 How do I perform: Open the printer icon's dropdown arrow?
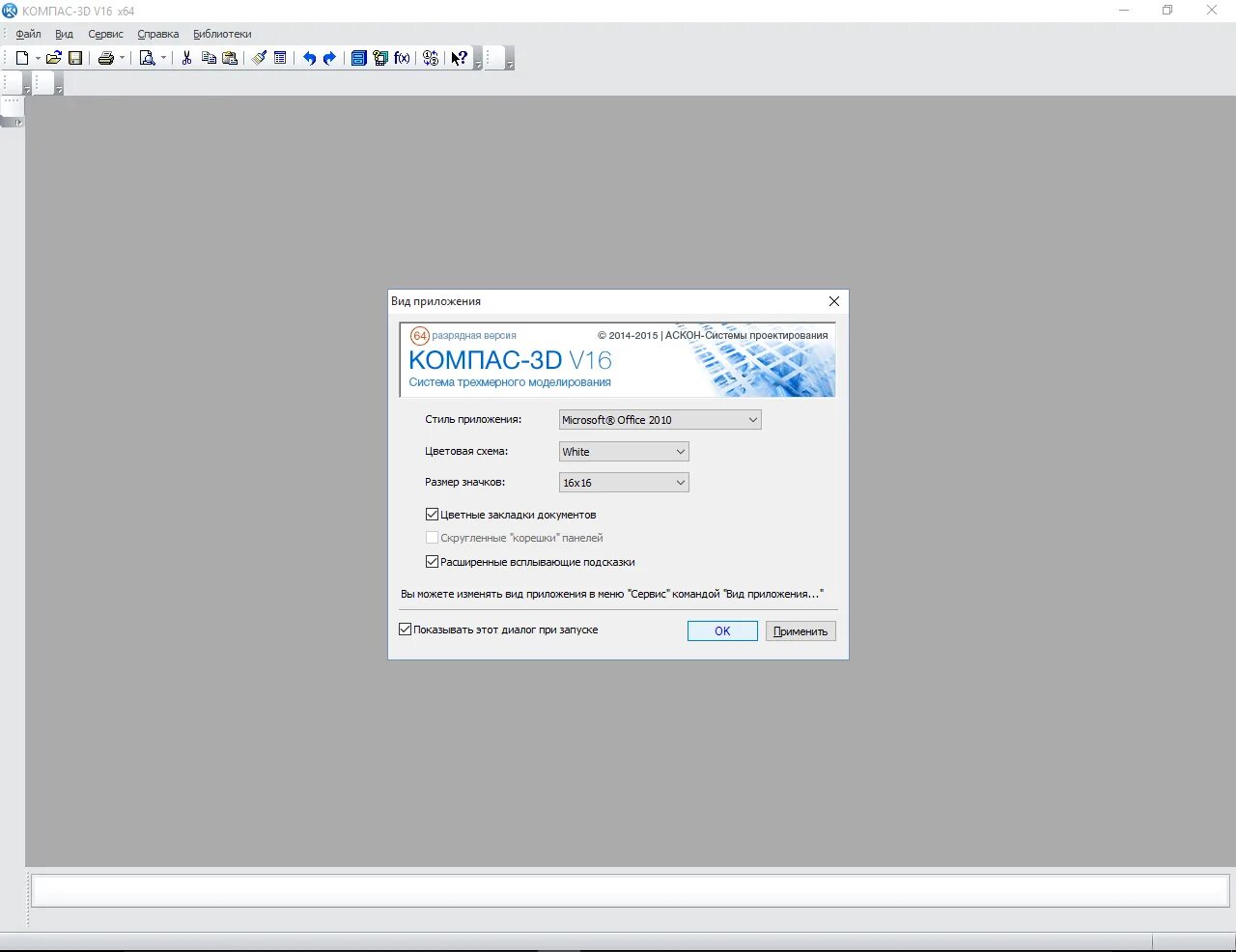click(x=122, y=58)
